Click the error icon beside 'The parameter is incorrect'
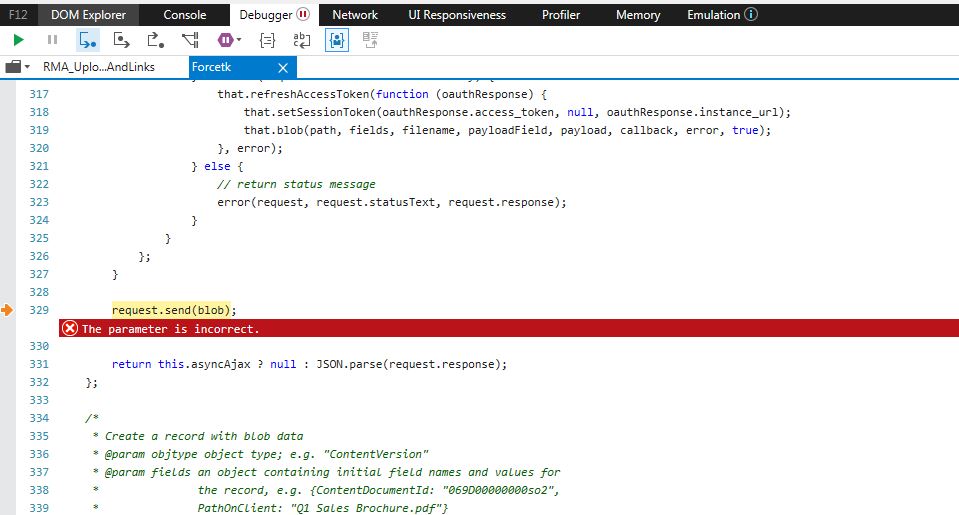 click(70, 329)
